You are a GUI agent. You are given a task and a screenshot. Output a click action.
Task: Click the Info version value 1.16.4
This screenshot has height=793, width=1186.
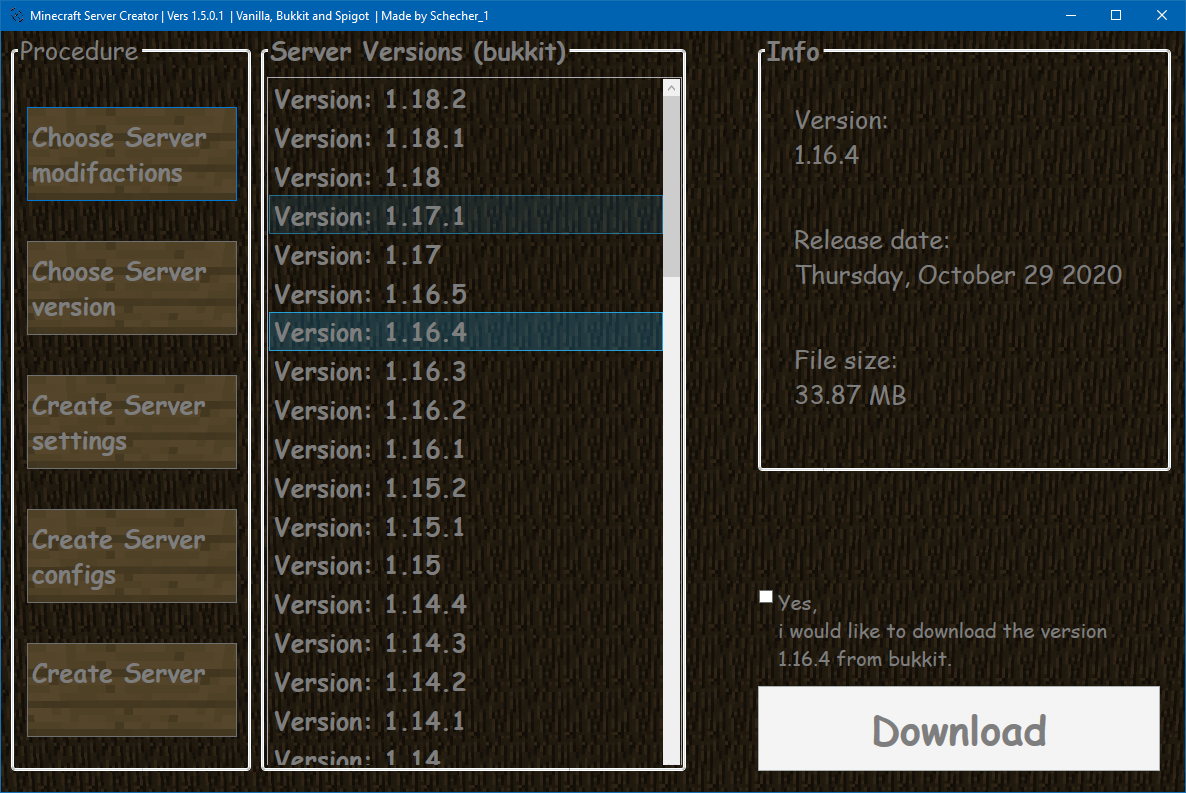[826, 156]
